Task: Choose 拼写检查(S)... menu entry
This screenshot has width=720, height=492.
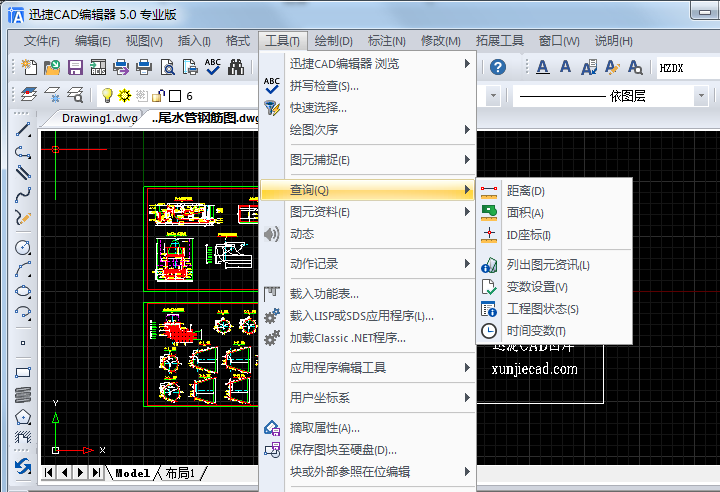Action: click(x=367, y=85)
